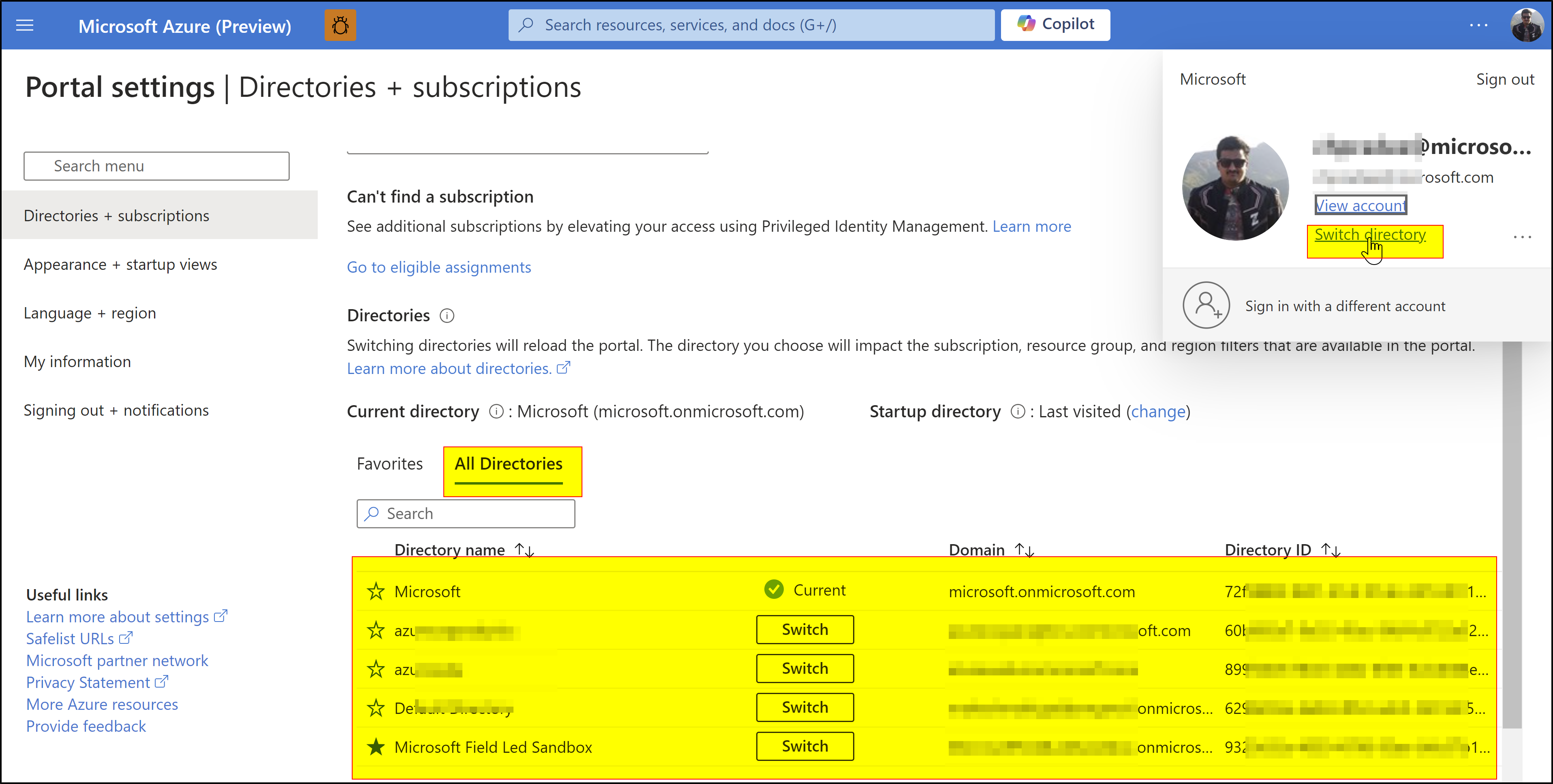Open Directories + subscriptions settings
Viewport: 1553px width, 784px height.
(x=159, y=215)
